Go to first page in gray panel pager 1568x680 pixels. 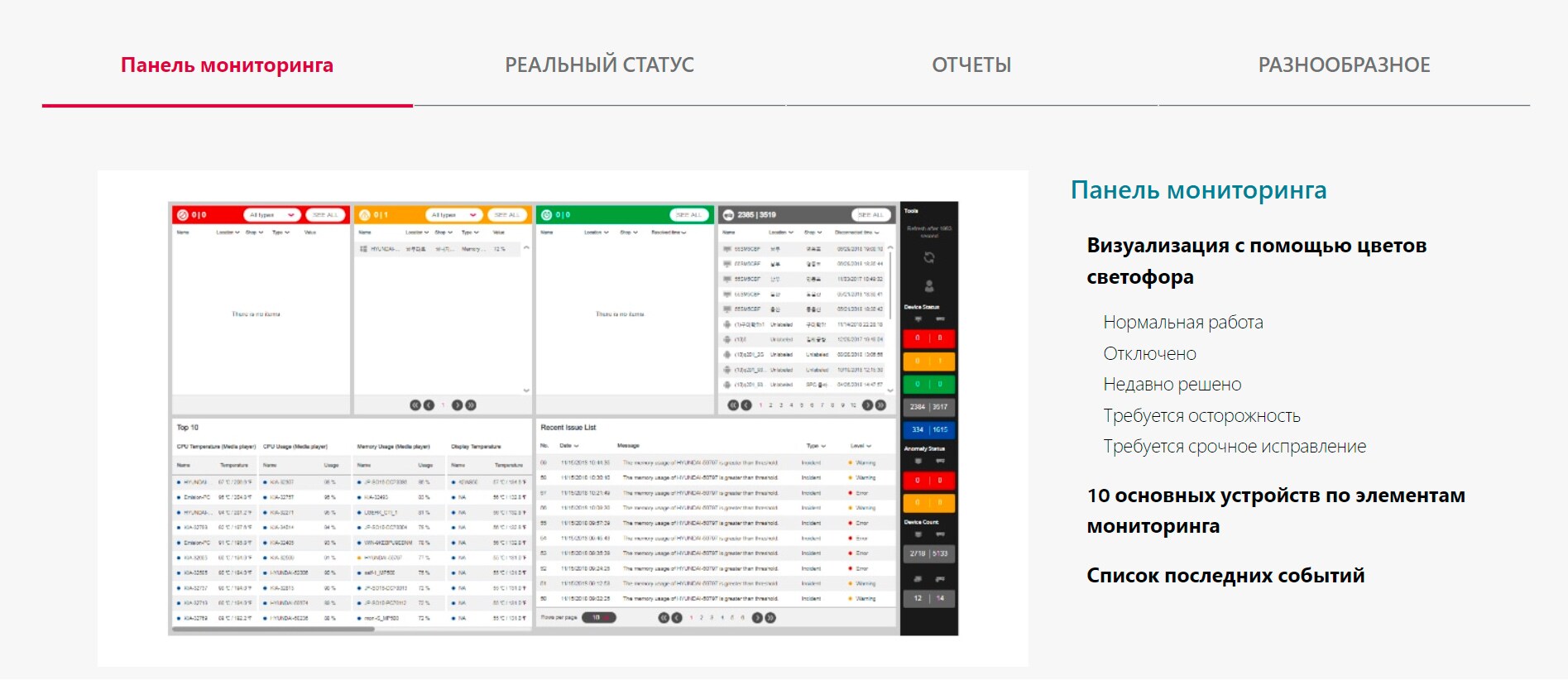point(732,405)
